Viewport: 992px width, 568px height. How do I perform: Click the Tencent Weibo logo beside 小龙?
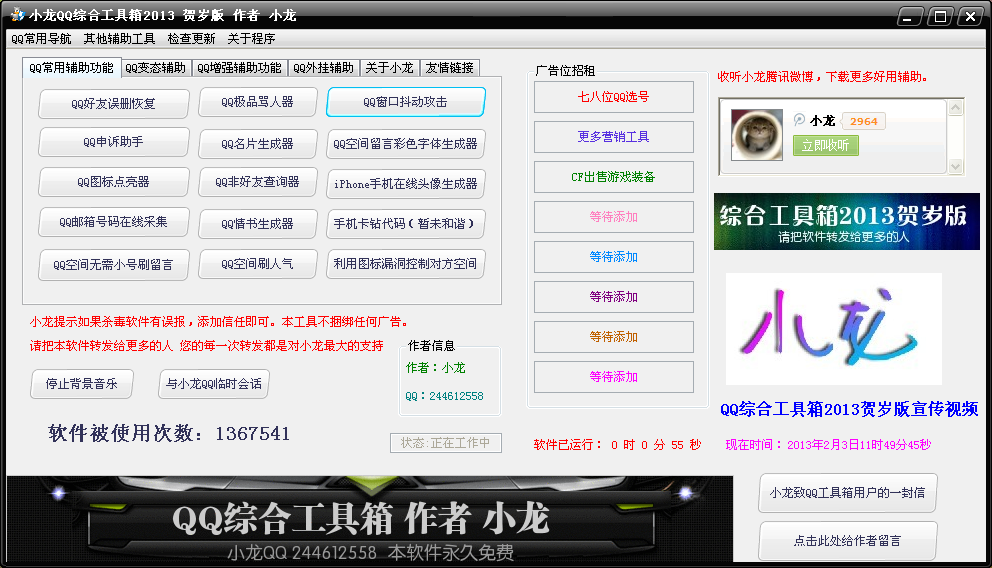coord(799,120)
